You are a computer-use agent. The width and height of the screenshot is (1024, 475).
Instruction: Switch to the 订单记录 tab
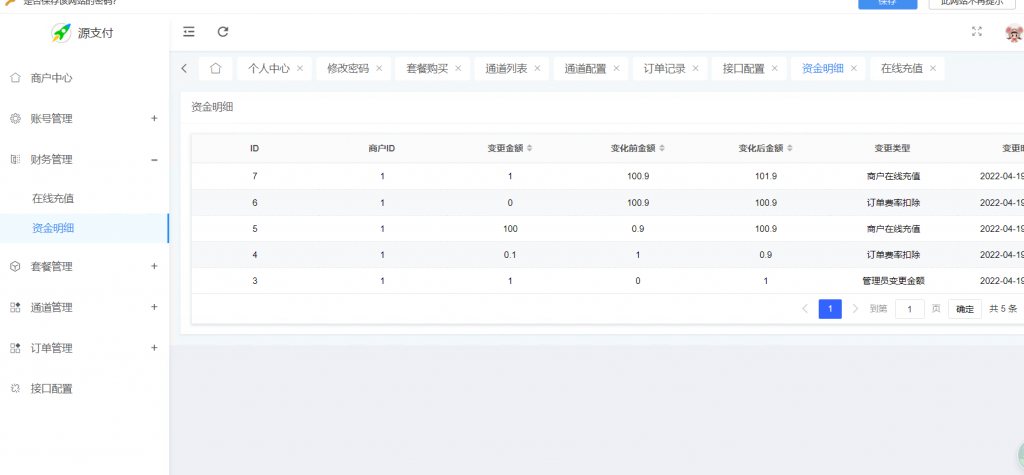click(x=664, y=69)
